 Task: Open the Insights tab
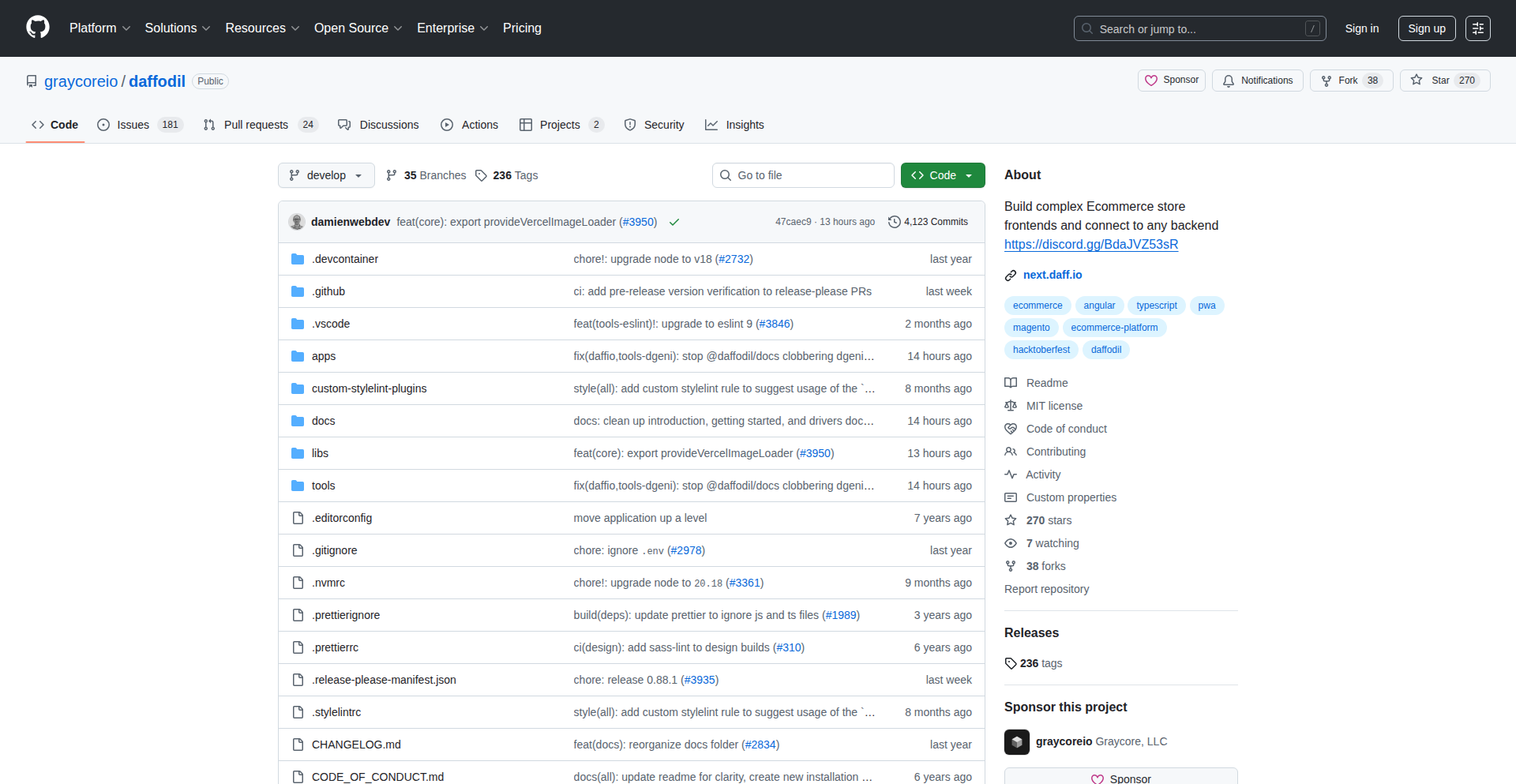click(734, 125)
